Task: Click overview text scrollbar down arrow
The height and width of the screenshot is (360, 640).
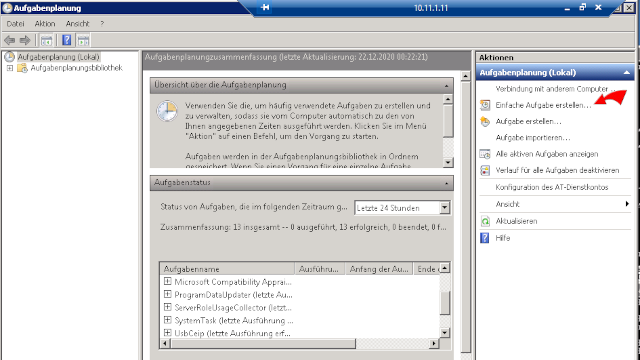Action: [x=448, y=162]
